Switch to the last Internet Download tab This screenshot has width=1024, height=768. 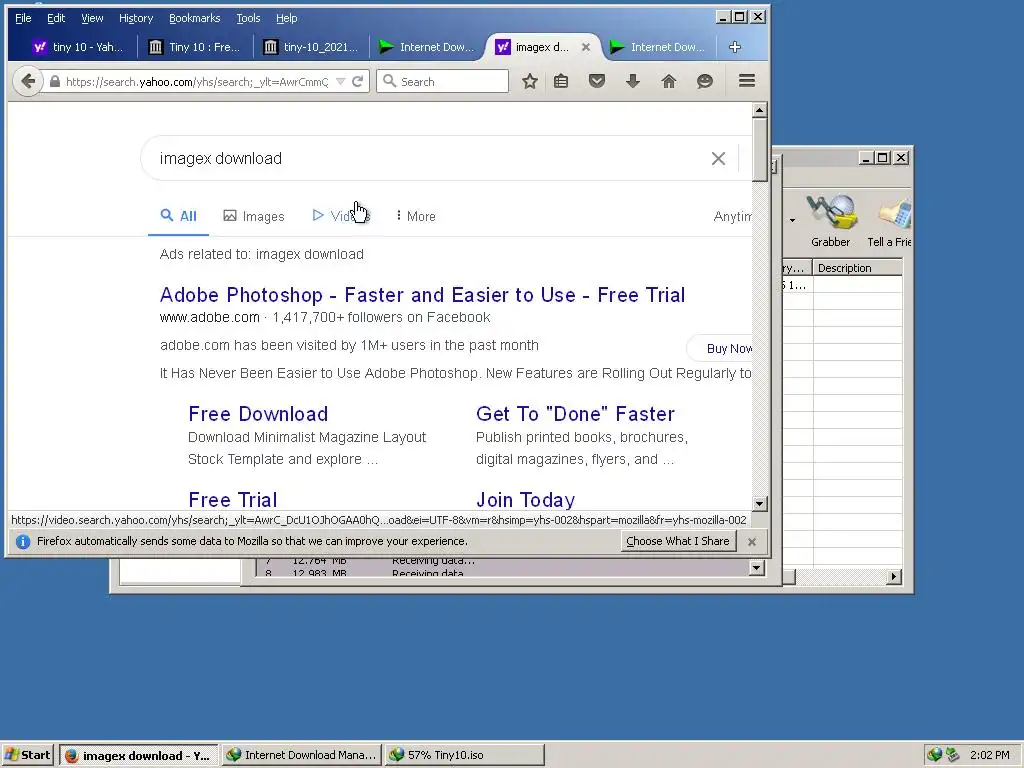click(658, 47)
